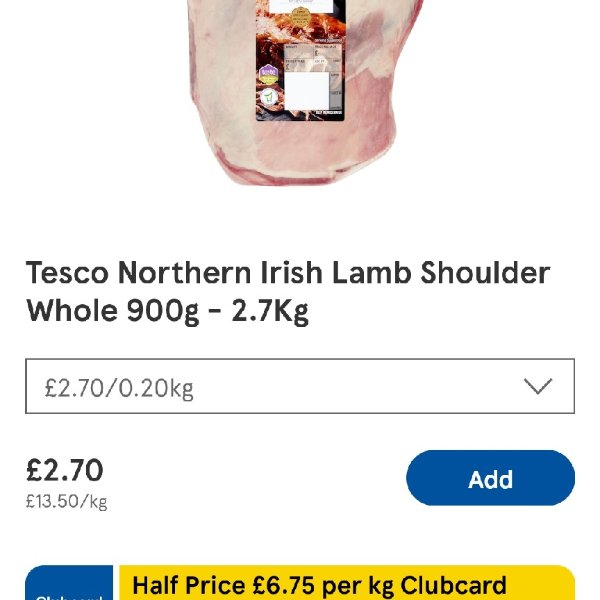Screen dimensions: 600x600
Task: Click the Whole 900g - 2.7Kg title line
Action: point(167,311)
